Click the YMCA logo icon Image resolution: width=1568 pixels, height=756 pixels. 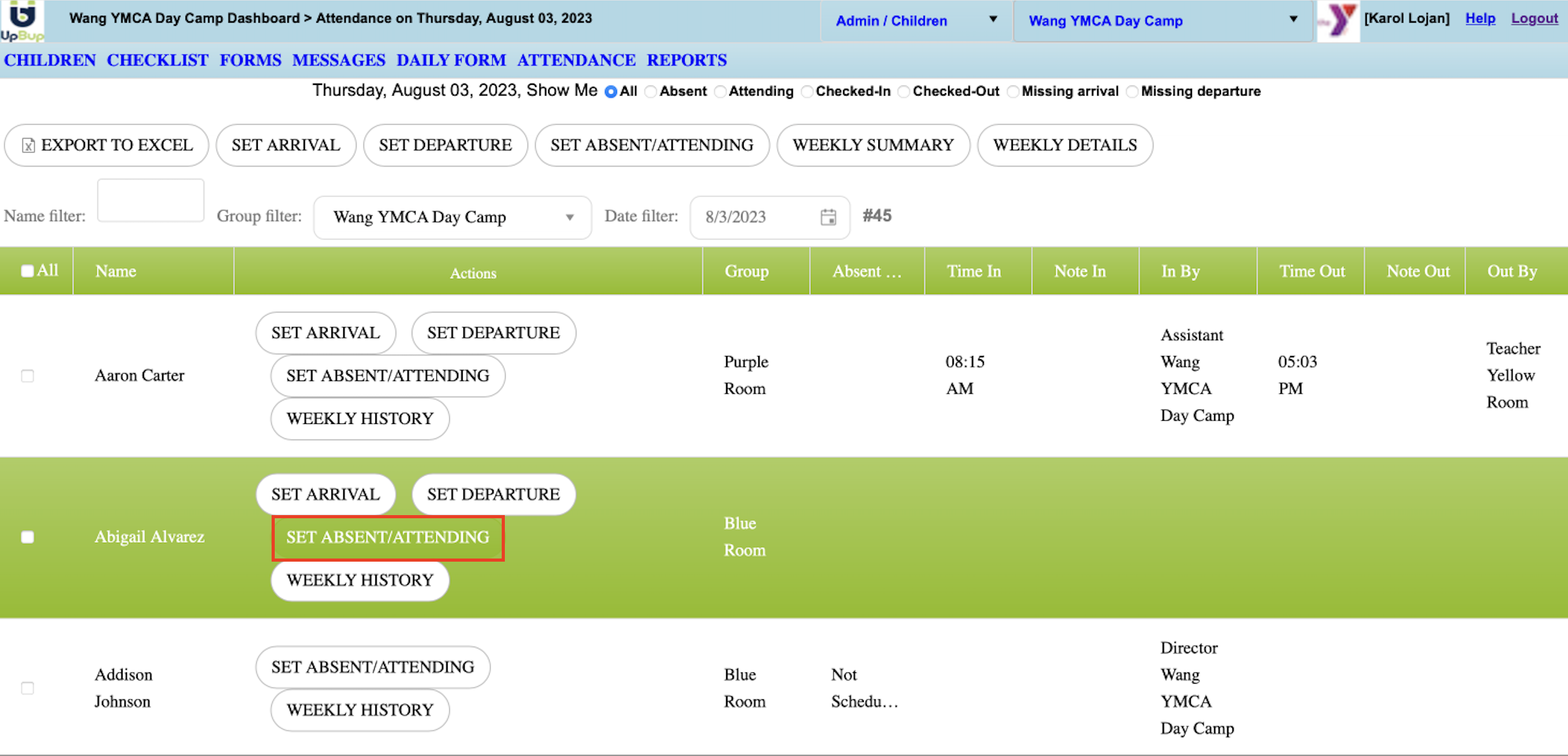pos(1338,21)
